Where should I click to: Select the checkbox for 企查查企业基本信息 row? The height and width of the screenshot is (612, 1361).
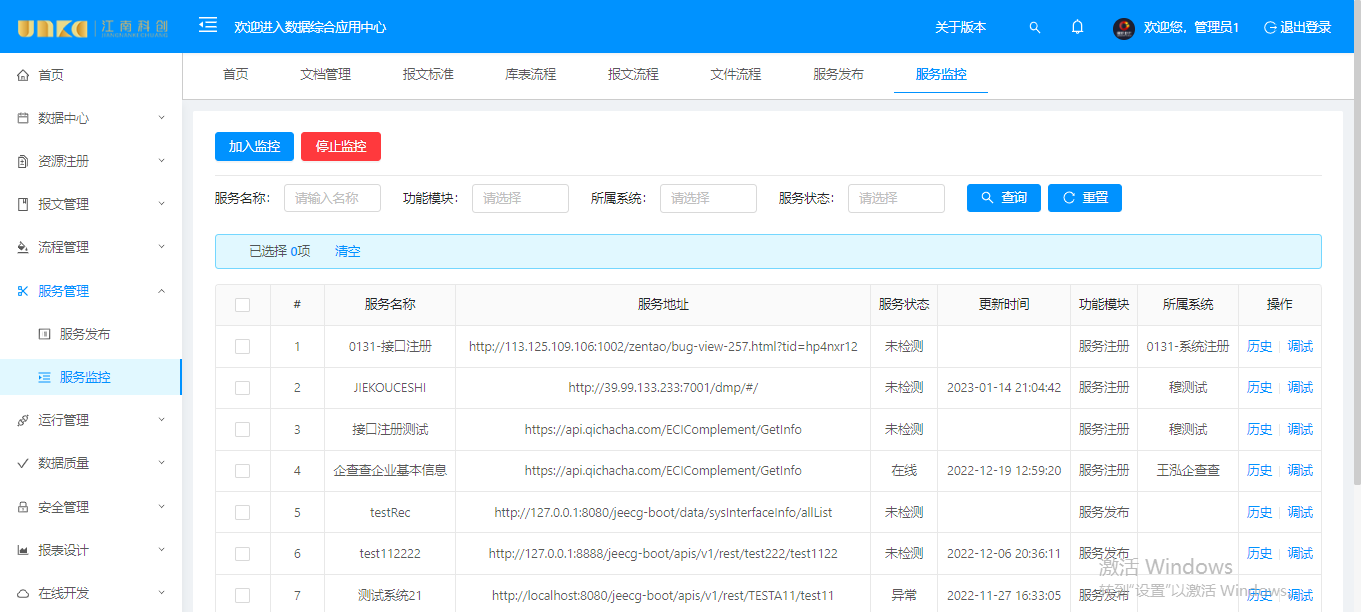242,470
